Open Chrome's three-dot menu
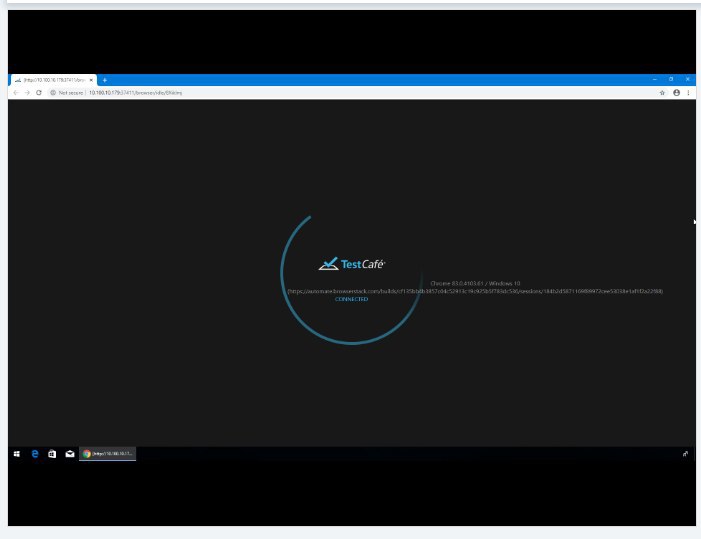The image size is (701, 539). coord(688,93)
